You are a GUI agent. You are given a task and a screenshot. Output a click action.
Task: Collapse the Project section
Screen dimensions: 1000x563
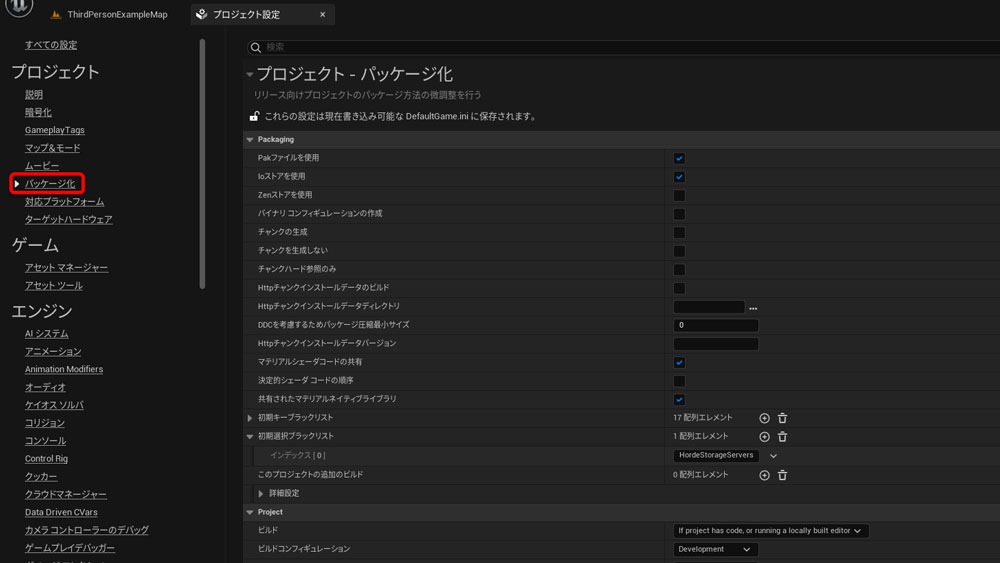tap(250, 512)
